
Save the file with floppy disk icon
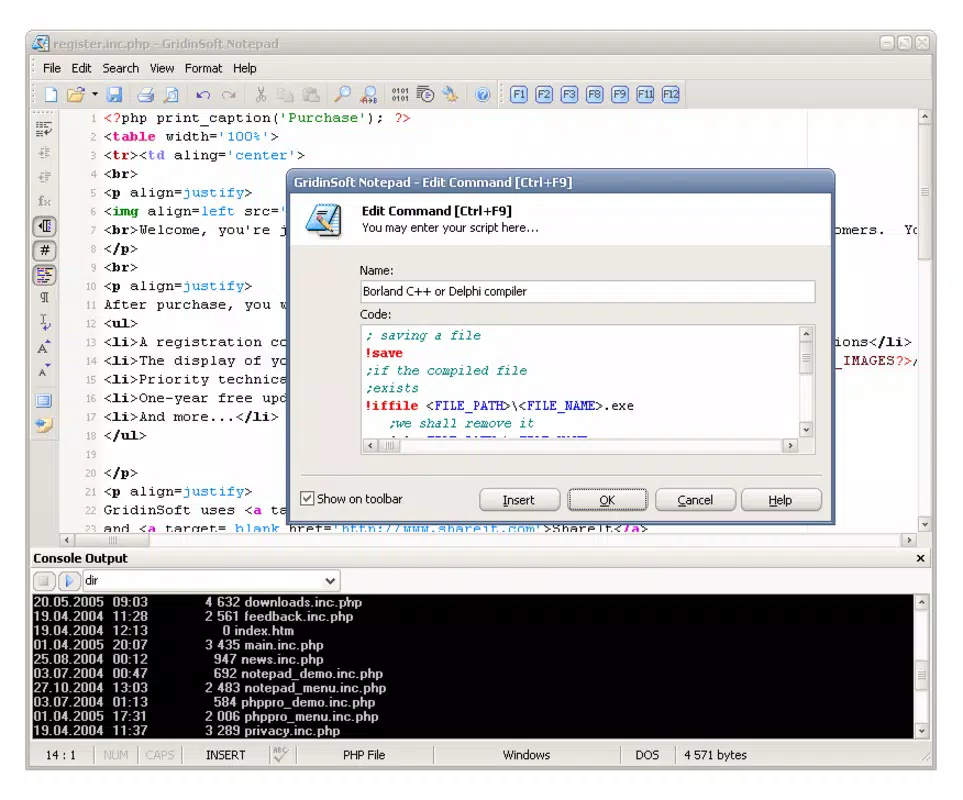click(114, 95)
